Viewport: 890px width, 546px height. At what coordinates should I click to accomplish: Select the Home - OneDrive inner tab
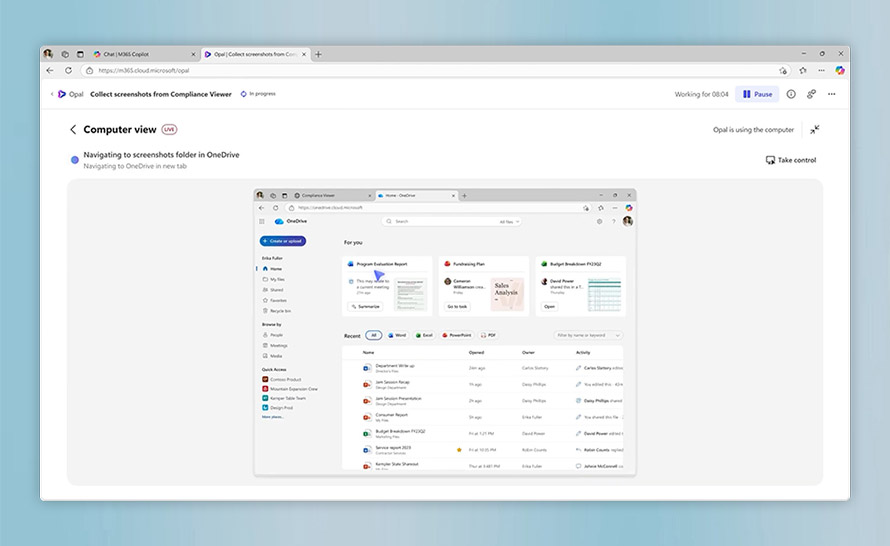point(416,195)
